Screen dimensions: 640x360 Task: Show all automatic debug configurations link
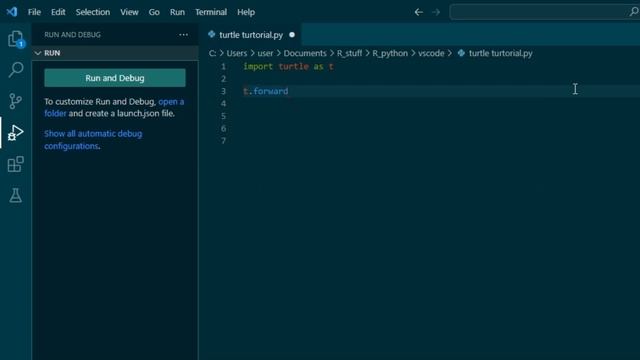point(93,140)
